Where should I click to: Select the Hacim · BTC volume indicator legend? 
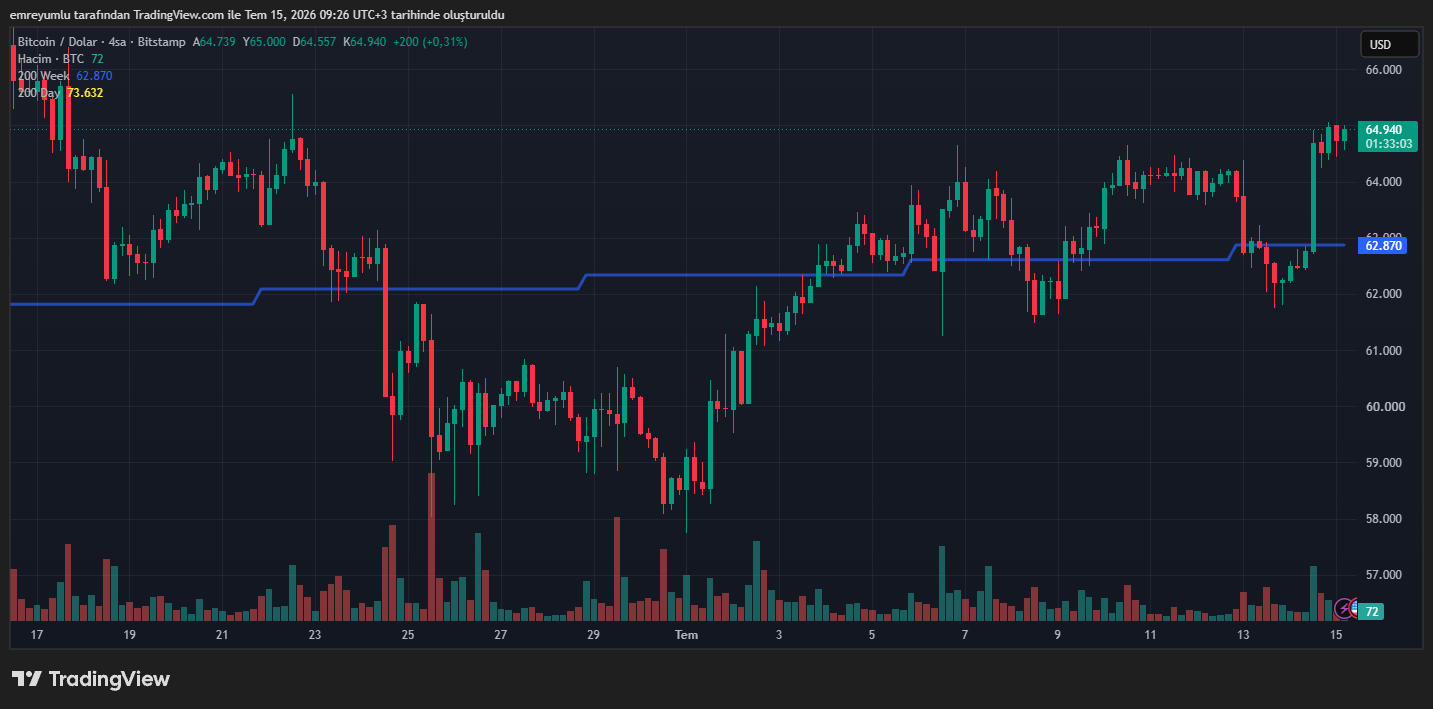coord(51,59)
